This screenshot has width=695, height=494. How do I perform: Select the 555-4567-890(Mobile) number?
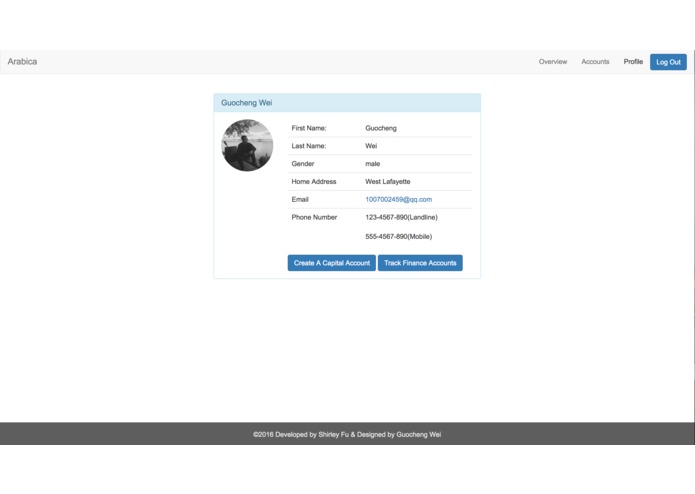pos(399,237)
